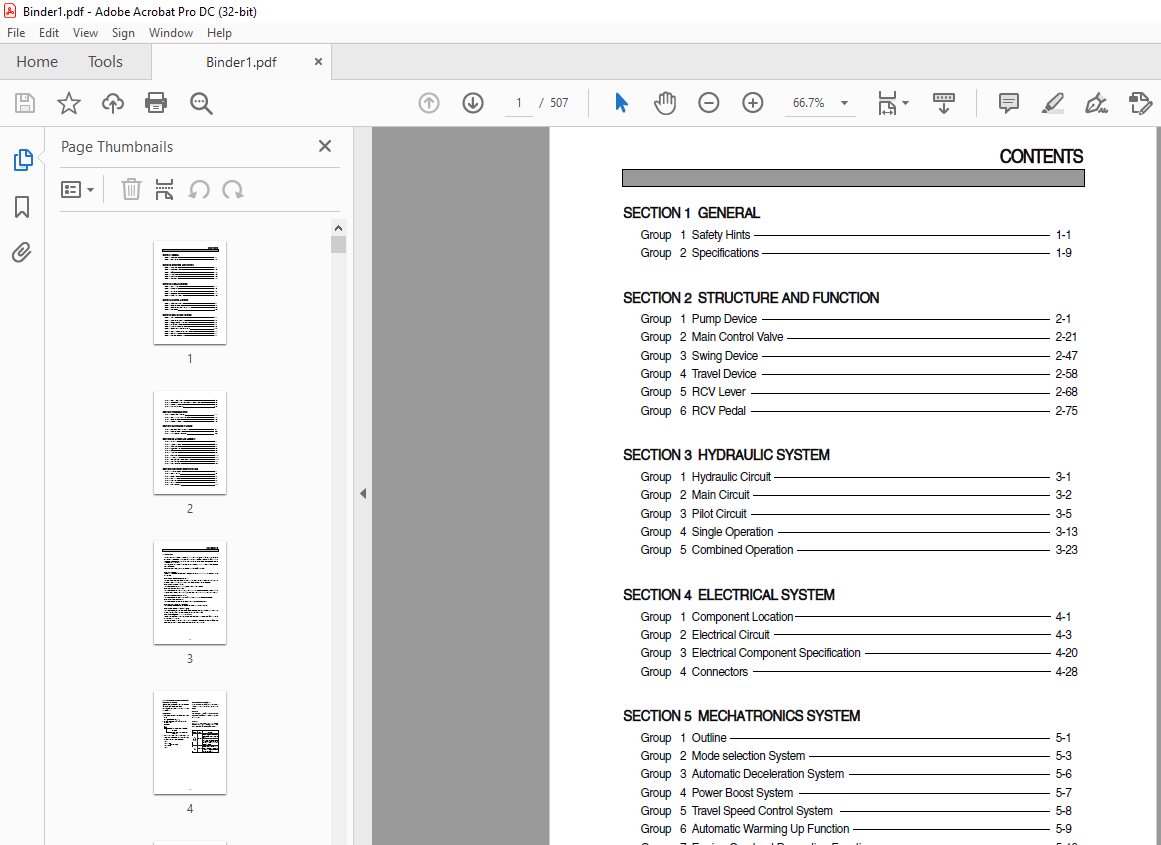Viewport: 1161px width, 845px height.
Task: Go to the next page arrow
Action: (x=473, y=103)
